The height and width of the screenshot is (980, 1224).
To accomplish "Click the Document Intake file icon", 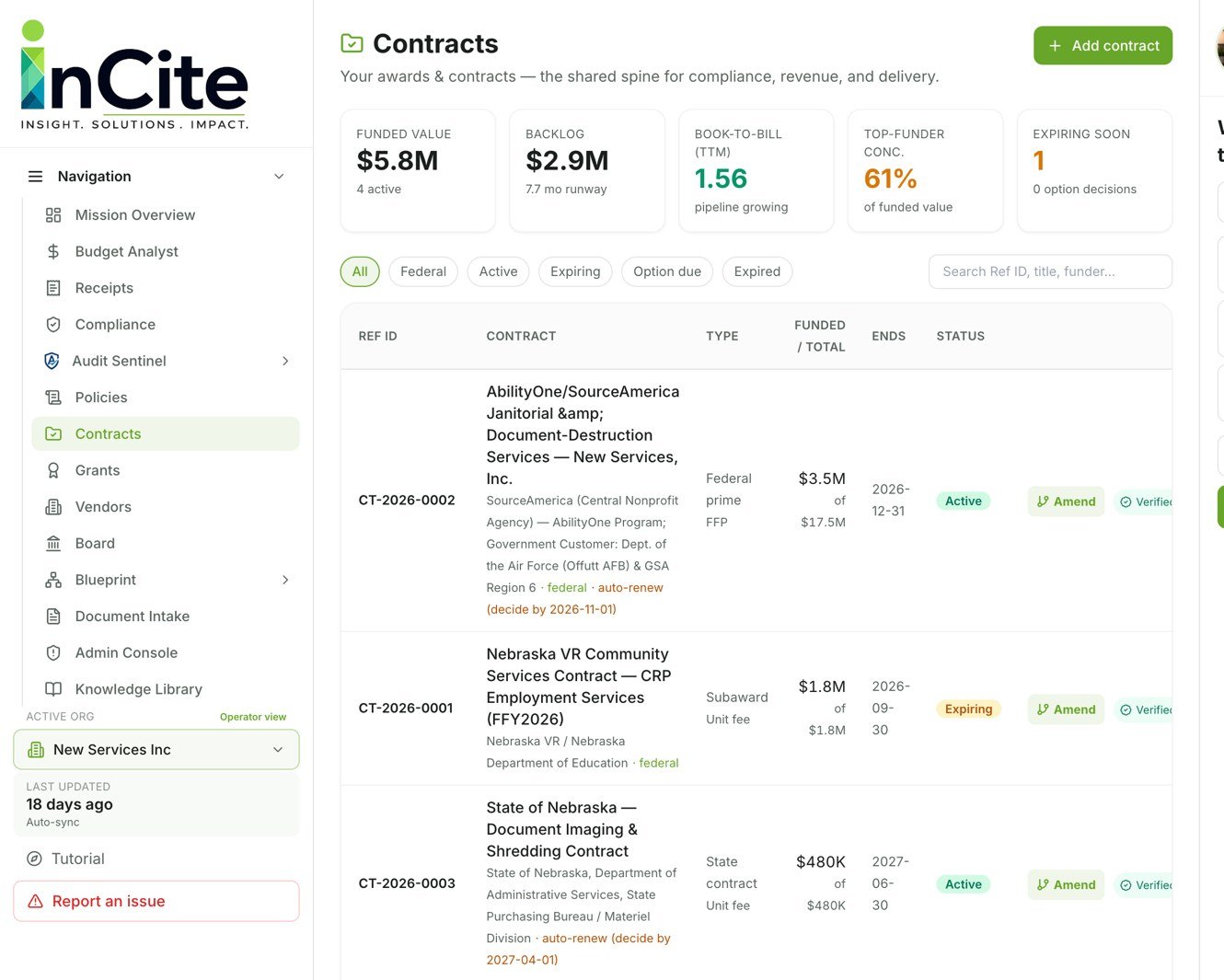I will [53, 617].
